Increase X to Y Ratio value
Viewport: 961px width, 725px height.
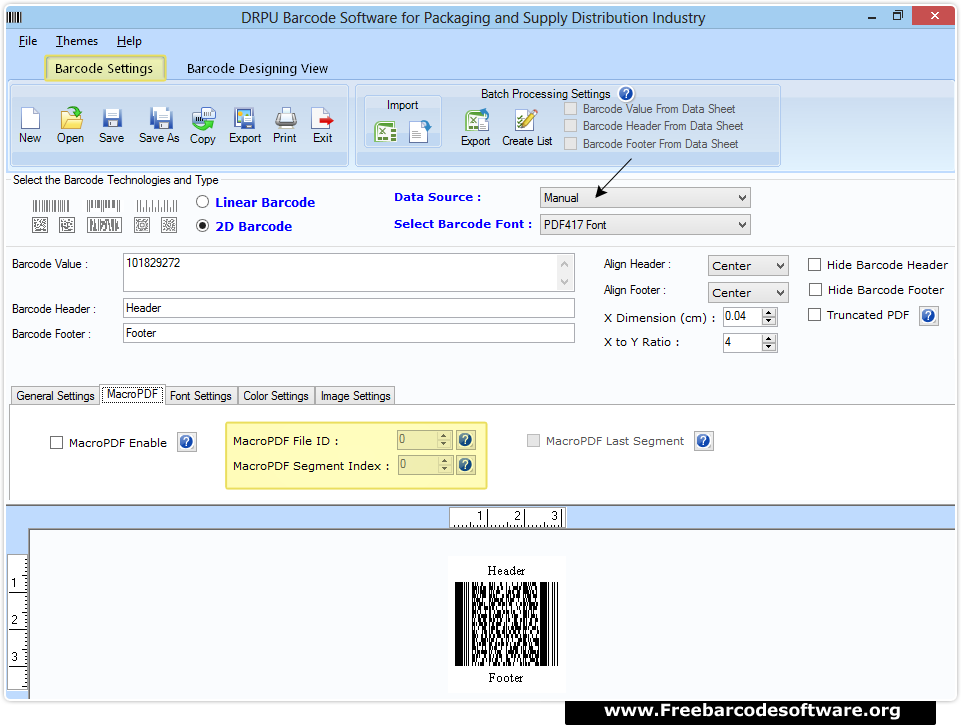click(769, 338)
